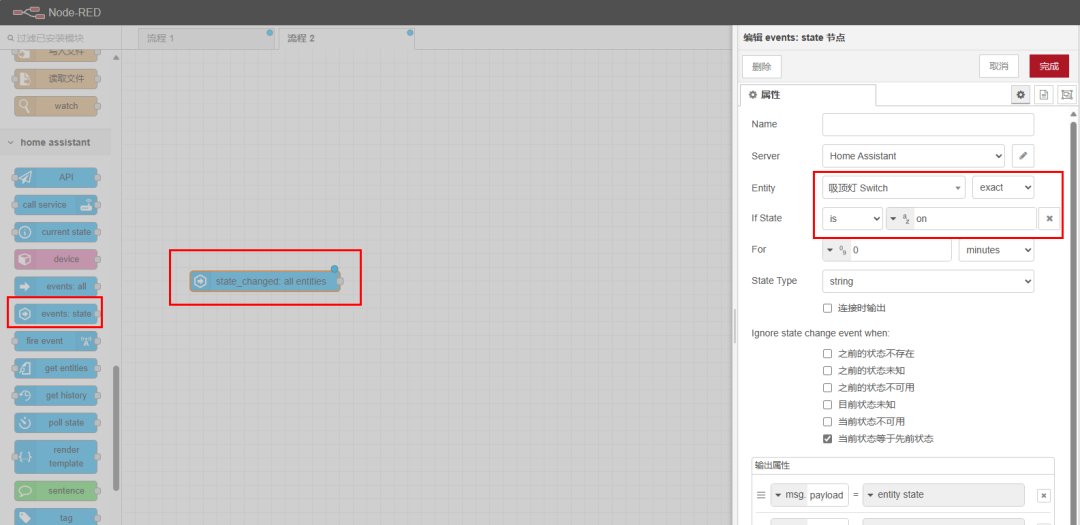The width and height of the screenshot is (1080, 525).
Task: Check 之前的状态未知 option
Action: pos(827,371)
